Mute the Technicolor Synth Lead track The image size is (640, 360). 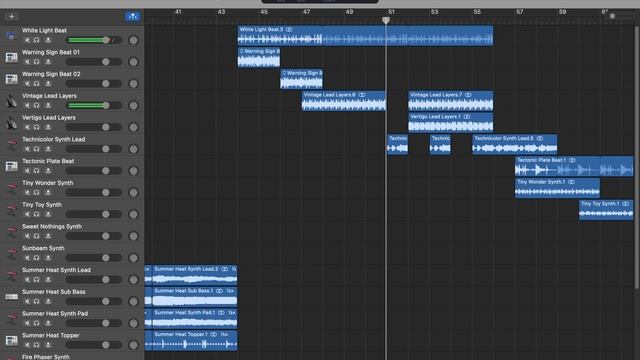[27, 149]
